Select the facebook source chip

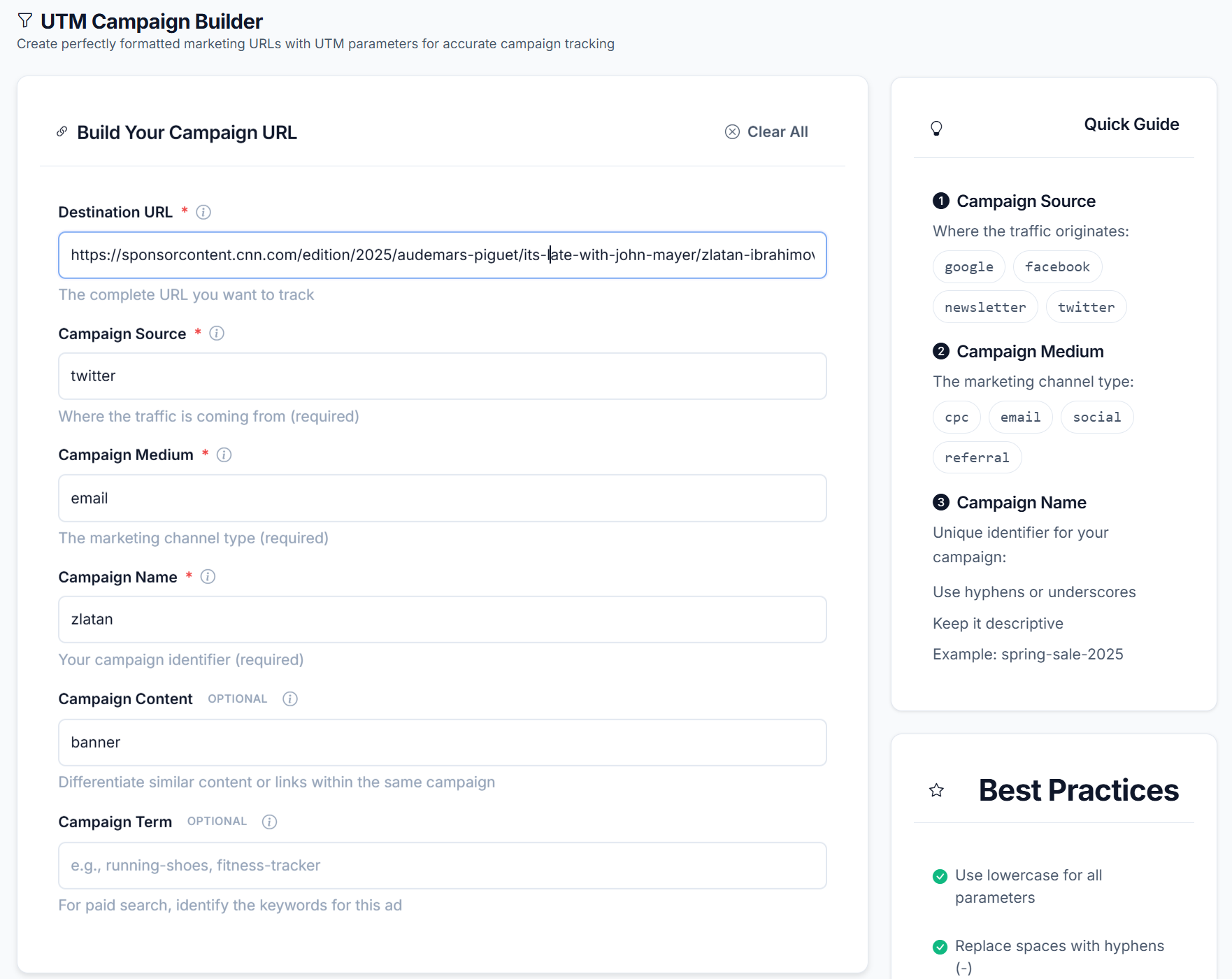pyautogui.click(x=1056, y=267)
